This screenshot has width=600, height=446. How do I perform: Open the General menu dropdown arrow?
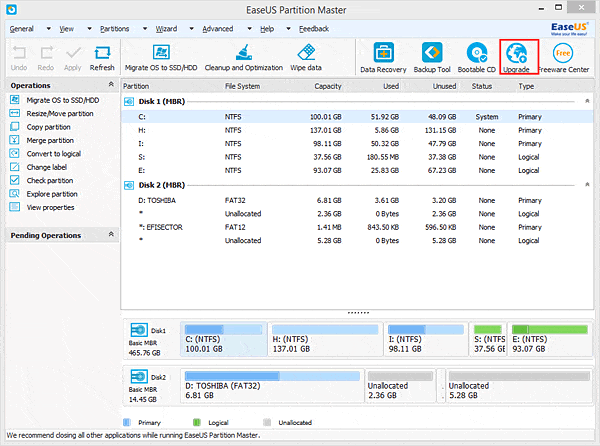point(49,29)
